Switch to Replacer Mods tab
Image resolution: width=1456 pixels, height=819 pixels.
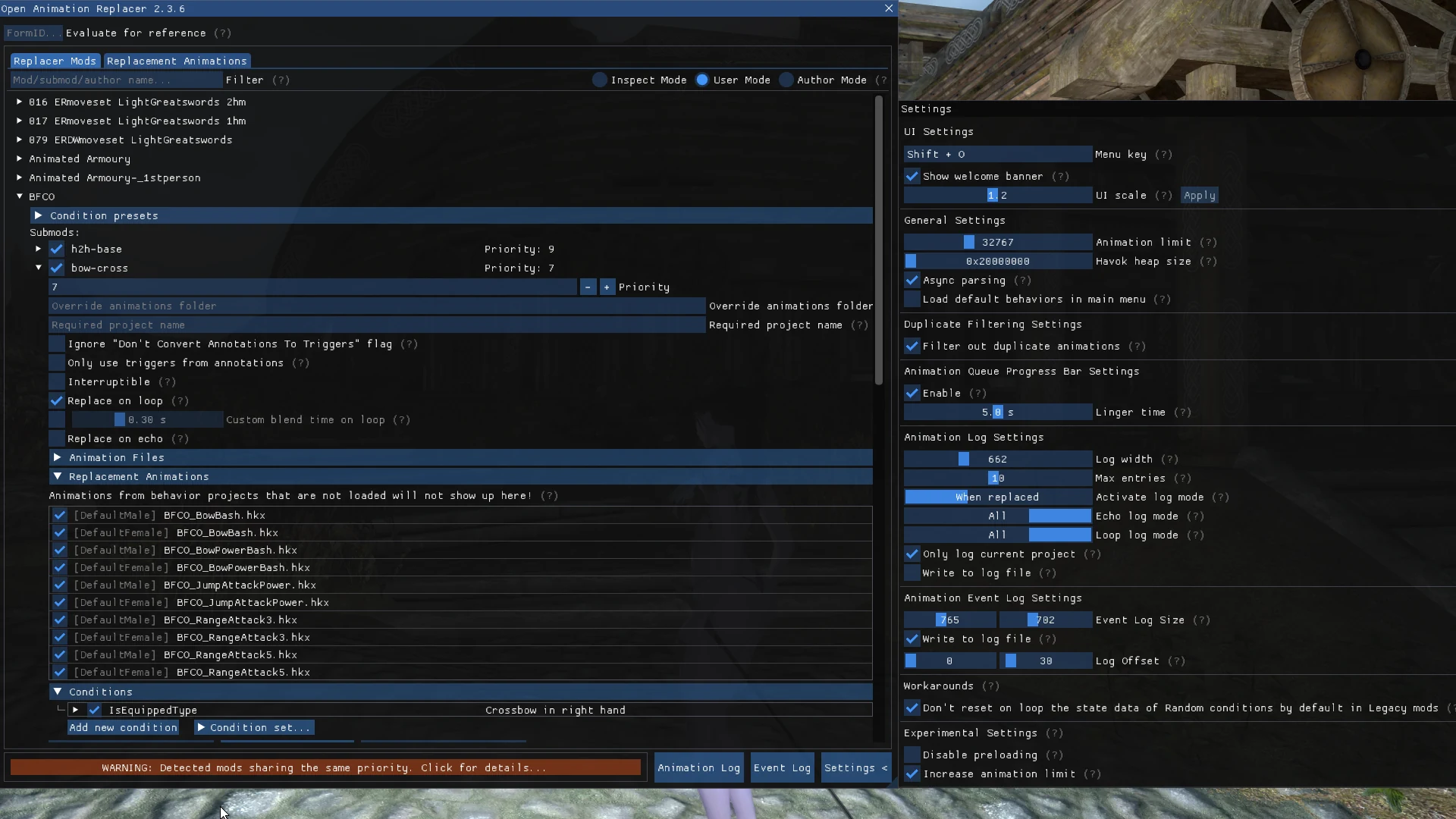click(55, 61)
